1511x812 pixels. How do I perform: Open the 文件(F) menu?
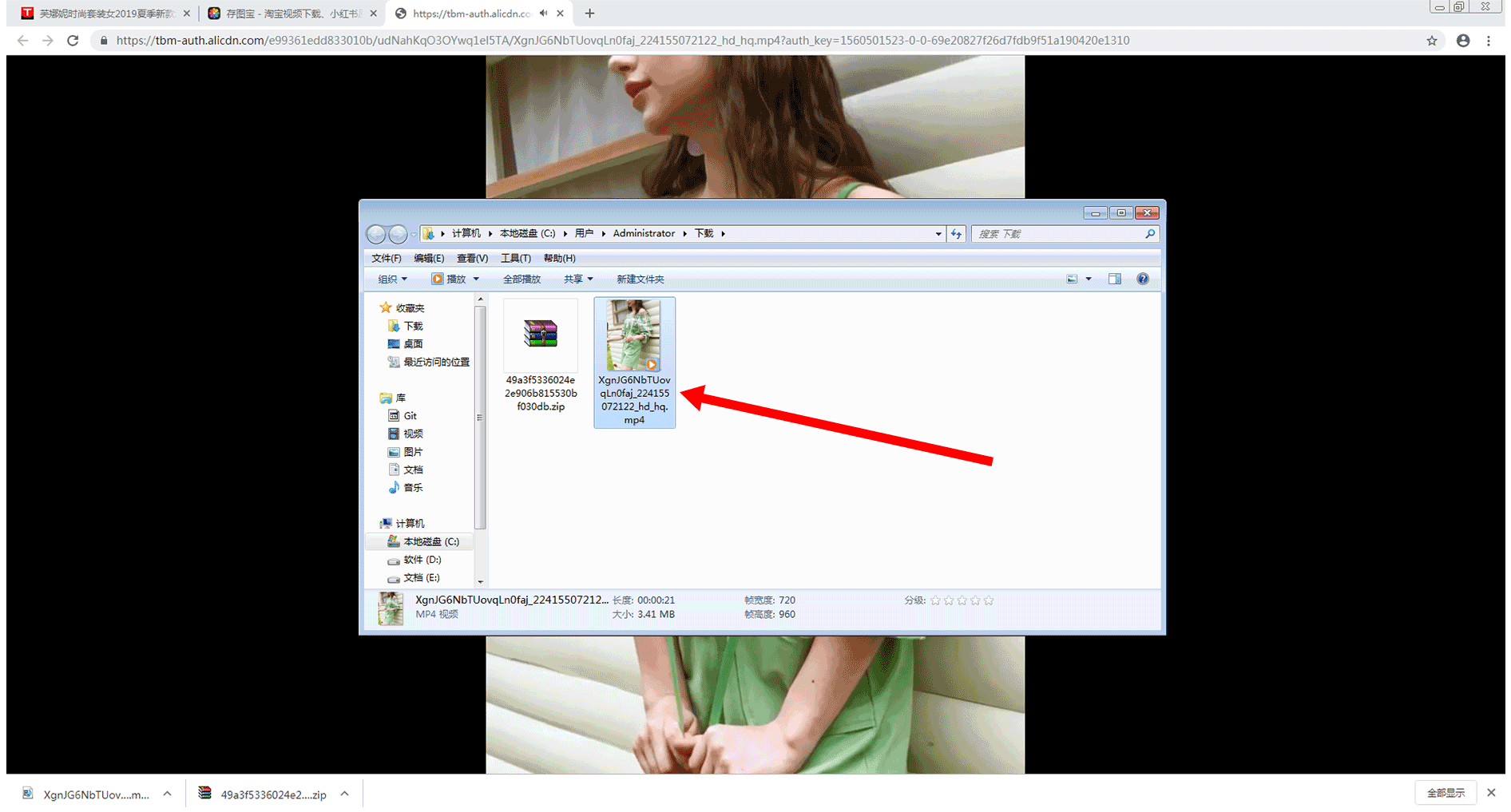pyautogui.click(x=386, y=258)
